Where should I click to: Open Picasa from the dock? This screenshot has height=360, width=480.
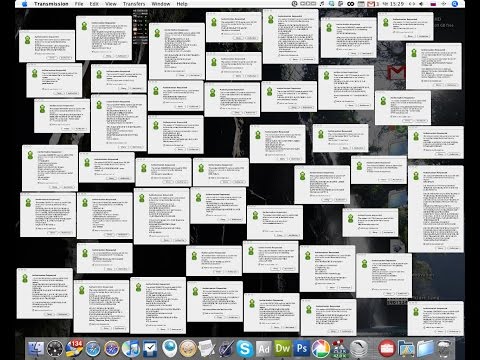[x=321, y=349]
